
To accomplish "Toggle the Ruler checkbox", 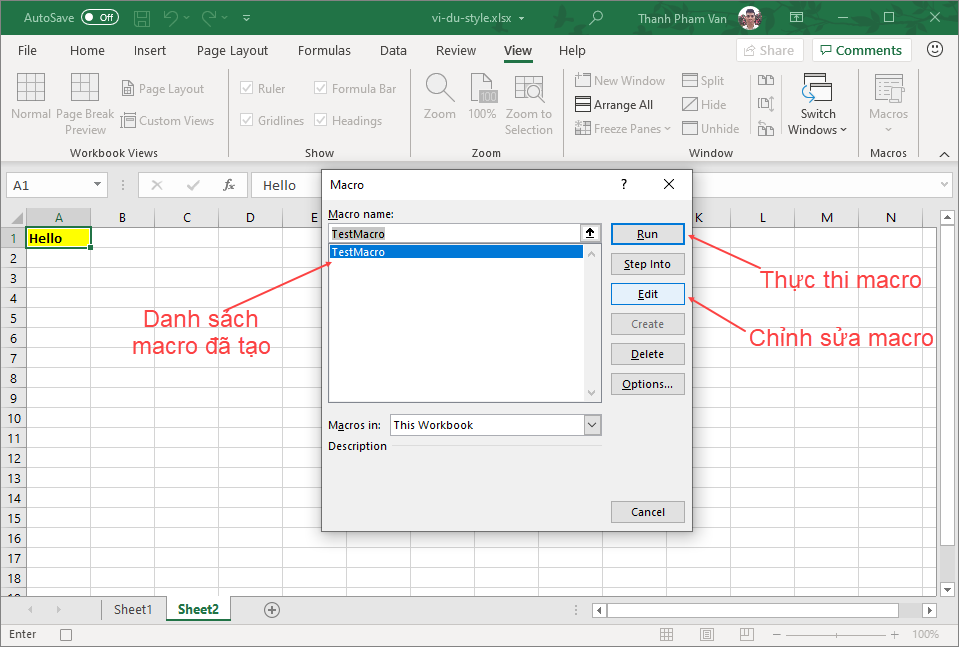I will [x=246, y=88].
